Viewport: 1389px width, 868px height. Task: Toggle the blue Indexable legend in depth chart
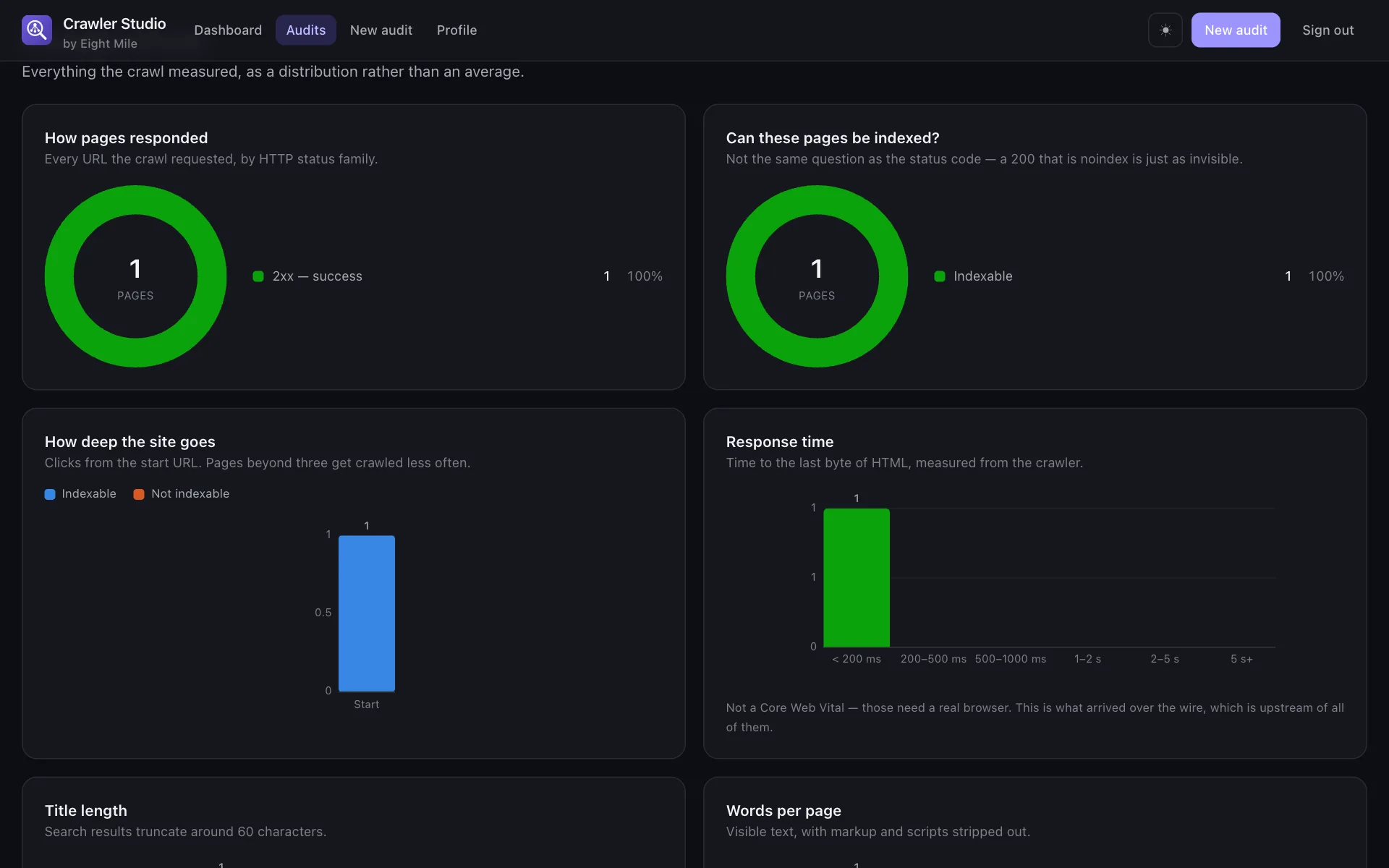[80, 494]
